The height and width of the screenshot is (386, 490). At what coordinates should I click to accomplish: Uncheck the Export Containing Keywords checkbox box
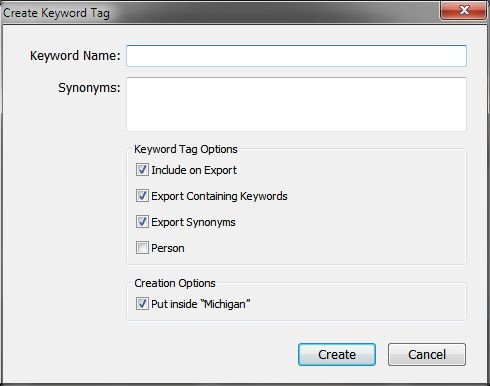click(142, 196)
